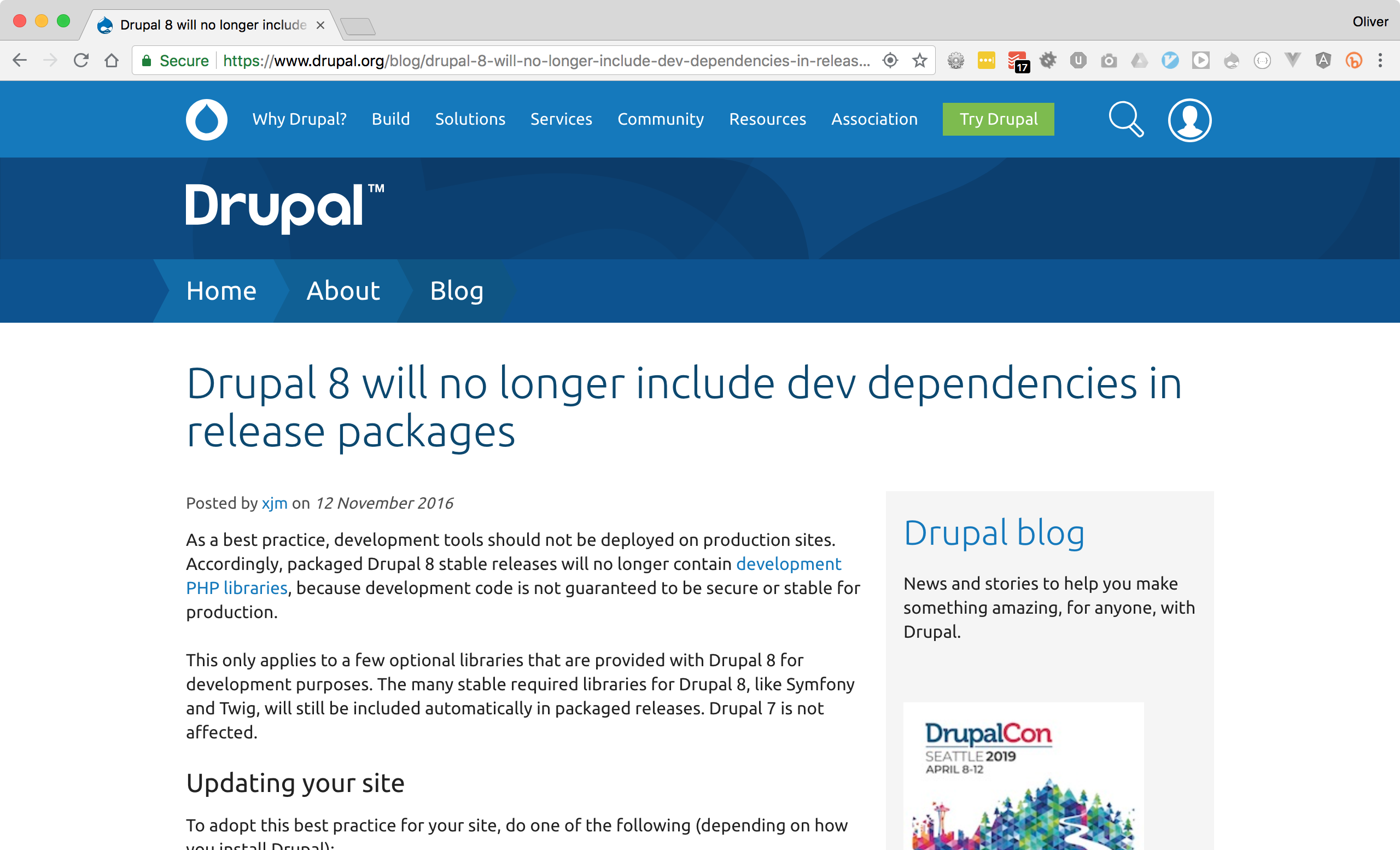Open the Community navigation menu
Screen dimensions: 1400x850
pos(660,119)
